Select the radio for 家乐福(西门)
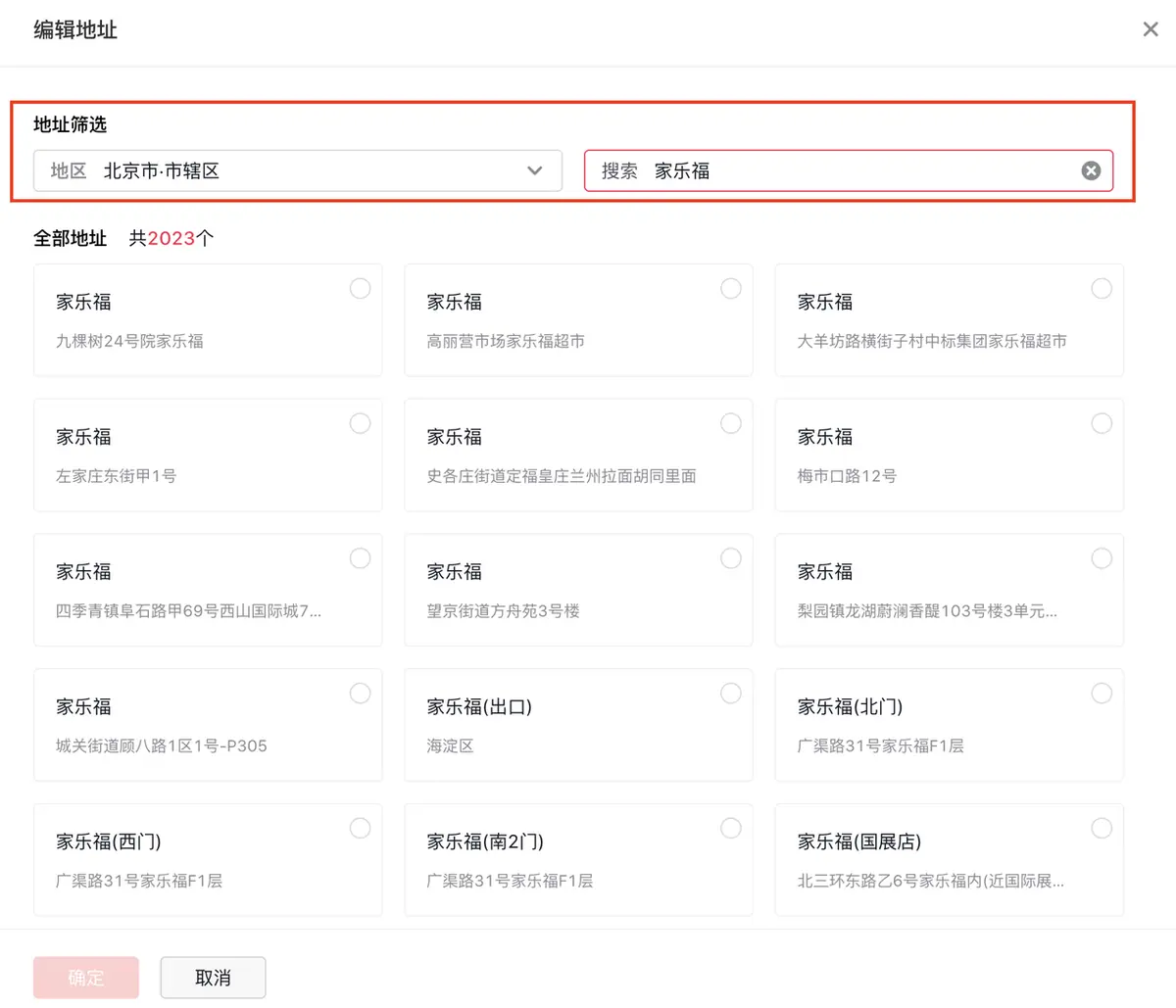Image resolution: width=1176 pixels, height=1008 pixels. (x=361, y=829)
